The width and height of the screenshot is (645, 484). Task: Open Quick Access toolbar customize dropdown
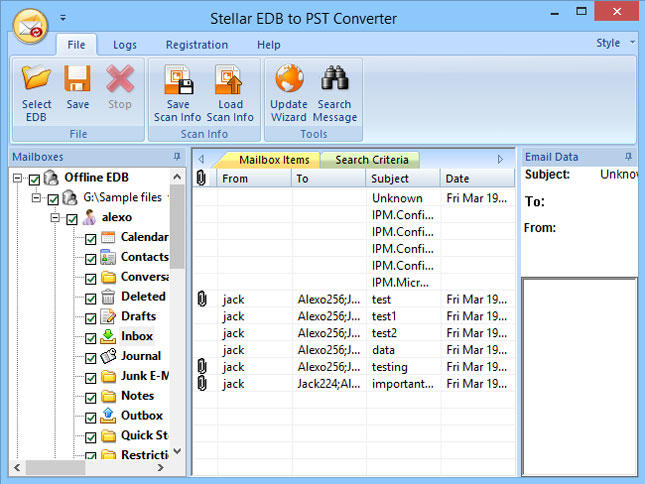[63, 18]
